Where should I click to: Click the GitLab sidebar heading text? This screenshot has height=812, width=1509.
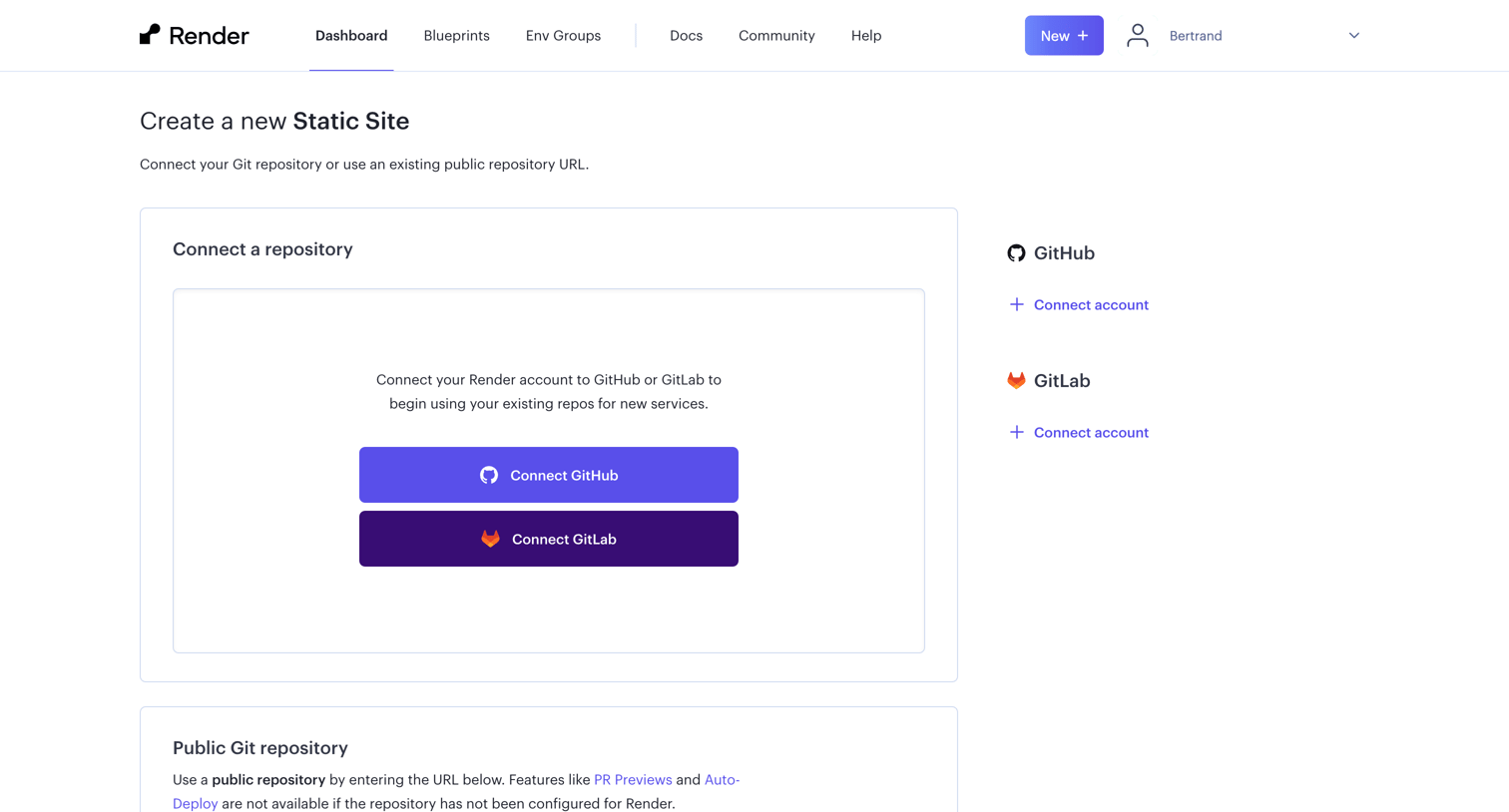[1062, 380]
